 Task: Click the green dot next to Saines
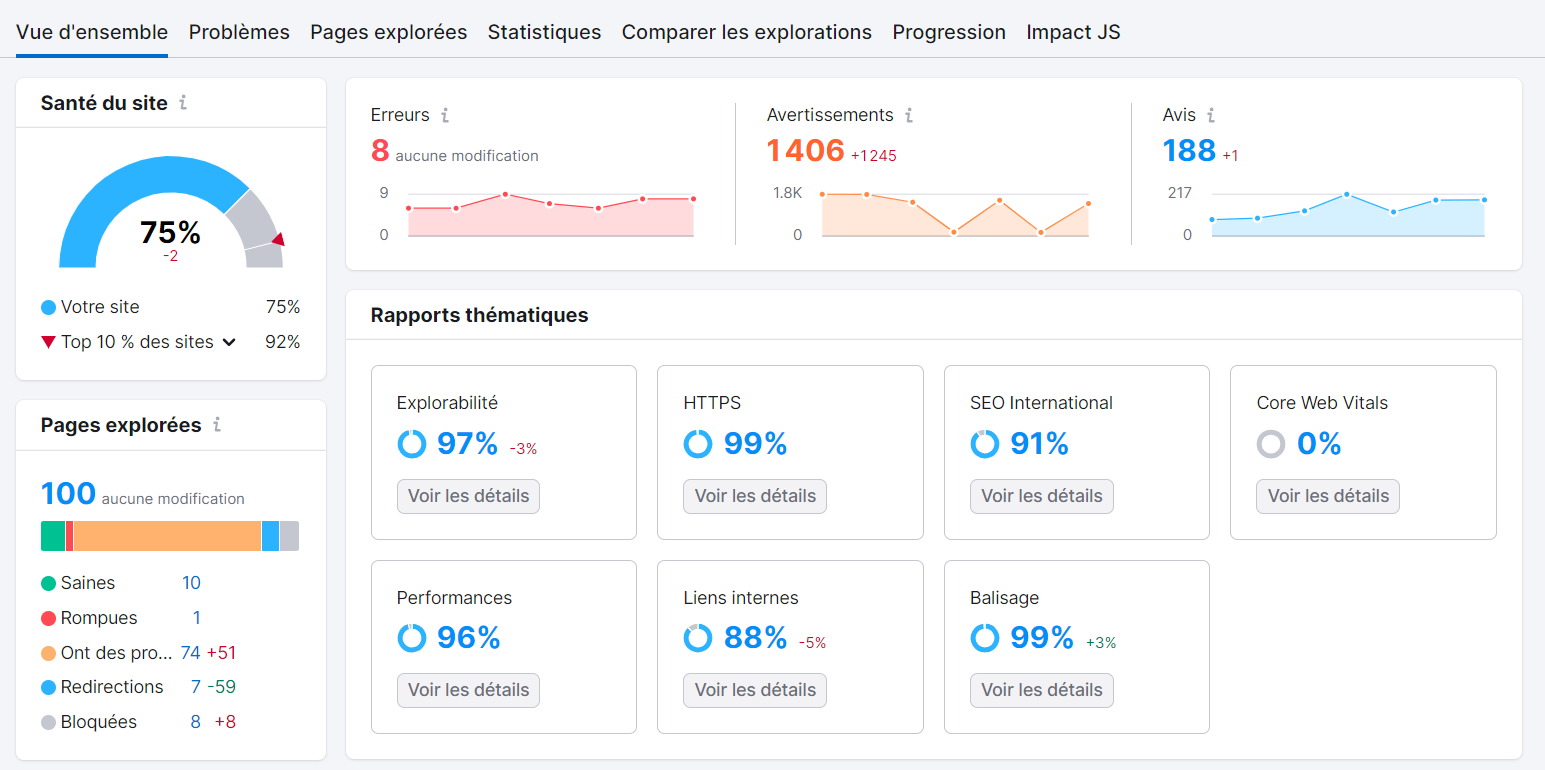(x=47, y=582)
